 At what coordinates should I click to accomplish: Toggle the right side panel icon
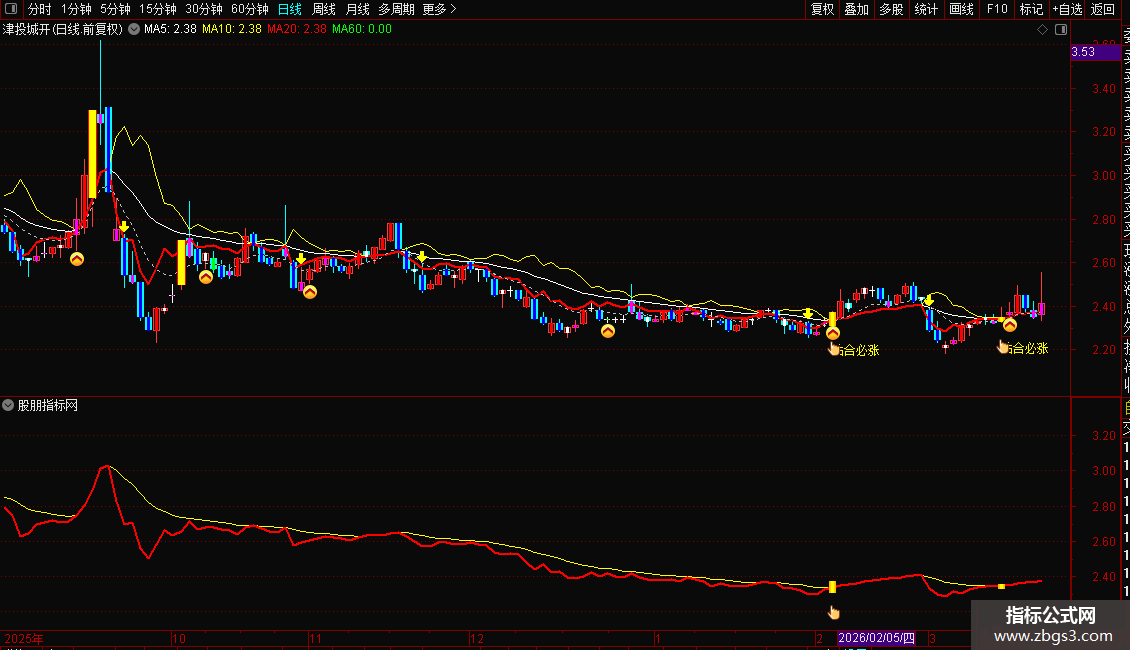1061,30
